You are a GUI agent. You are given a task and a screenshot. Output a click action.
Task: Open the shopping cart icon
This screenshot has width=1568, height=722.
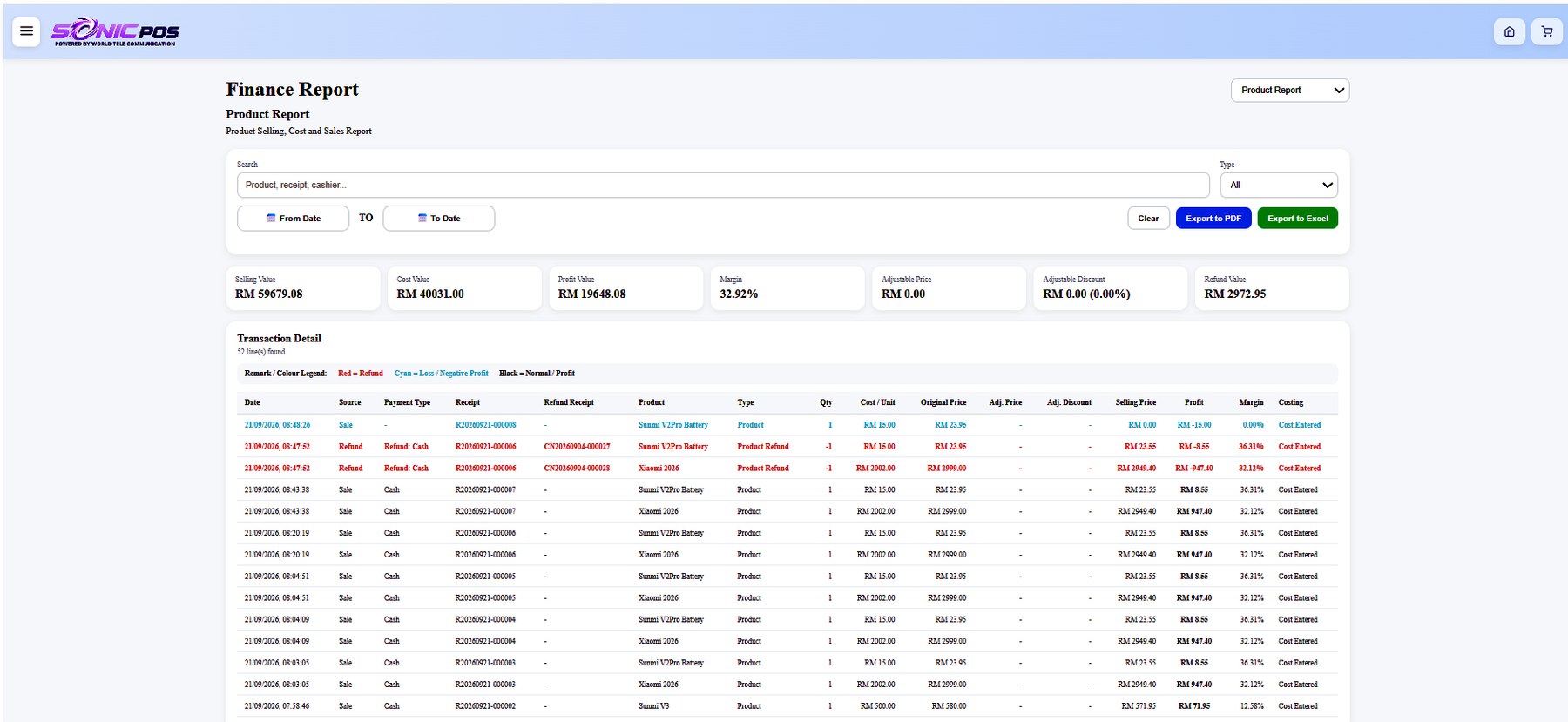coord(1547,31)
